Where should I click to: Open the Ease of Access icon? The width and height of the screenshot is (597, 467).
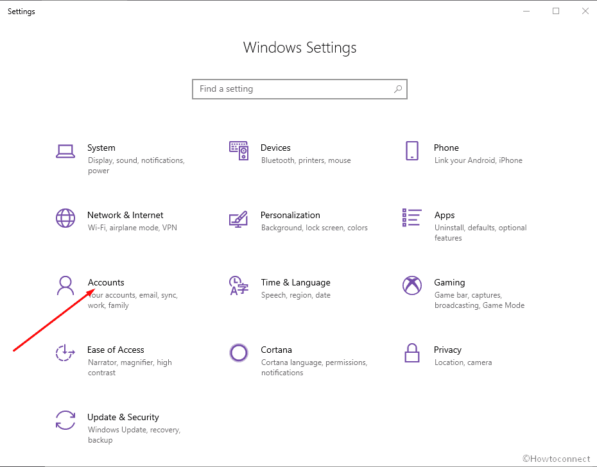(65, 352)
